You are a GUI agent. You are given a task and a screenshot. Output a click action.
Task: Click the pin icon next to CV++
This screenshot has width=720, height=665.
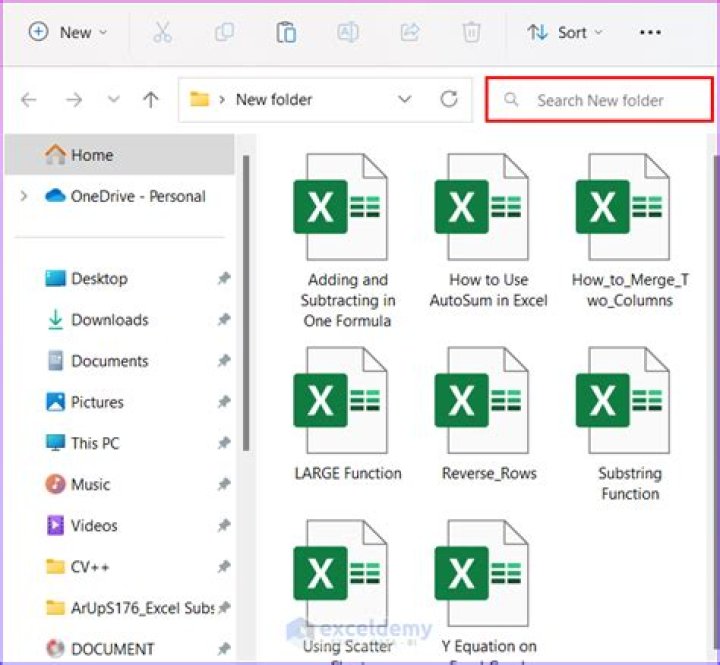tap(224, 566)
